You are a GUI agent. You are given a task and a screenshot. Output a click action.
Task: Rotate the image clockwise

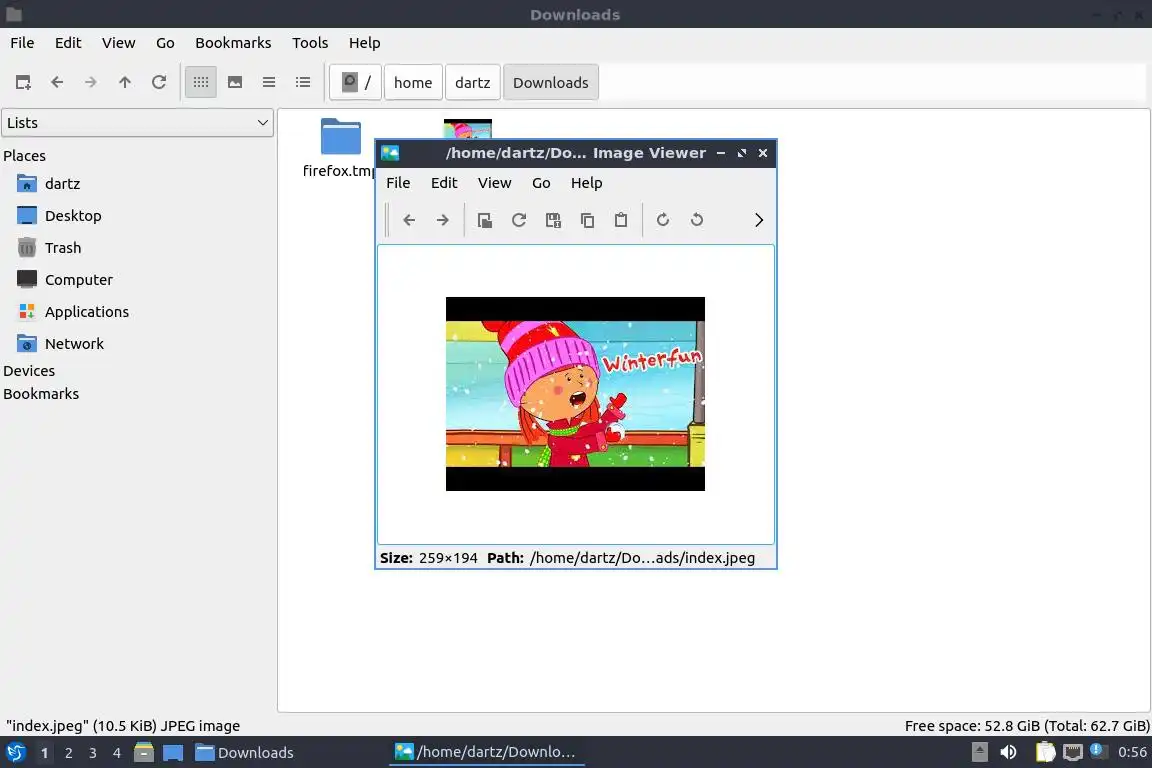(x=663, y=220)
